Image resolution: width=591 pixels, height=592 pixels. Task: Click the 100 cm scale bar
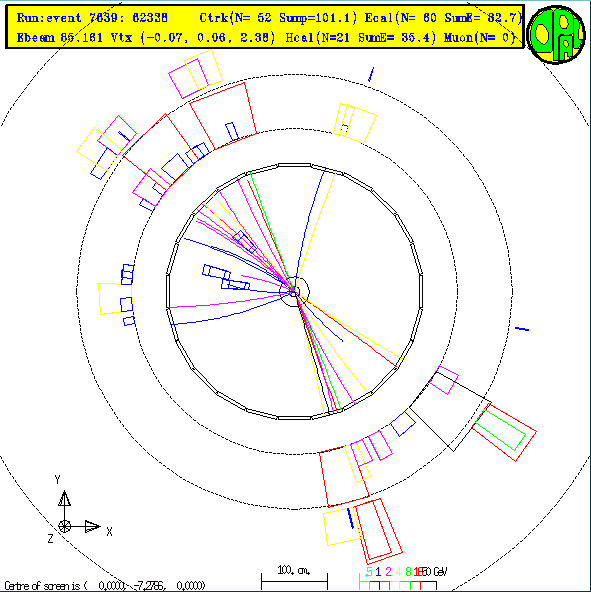[294, 580]
